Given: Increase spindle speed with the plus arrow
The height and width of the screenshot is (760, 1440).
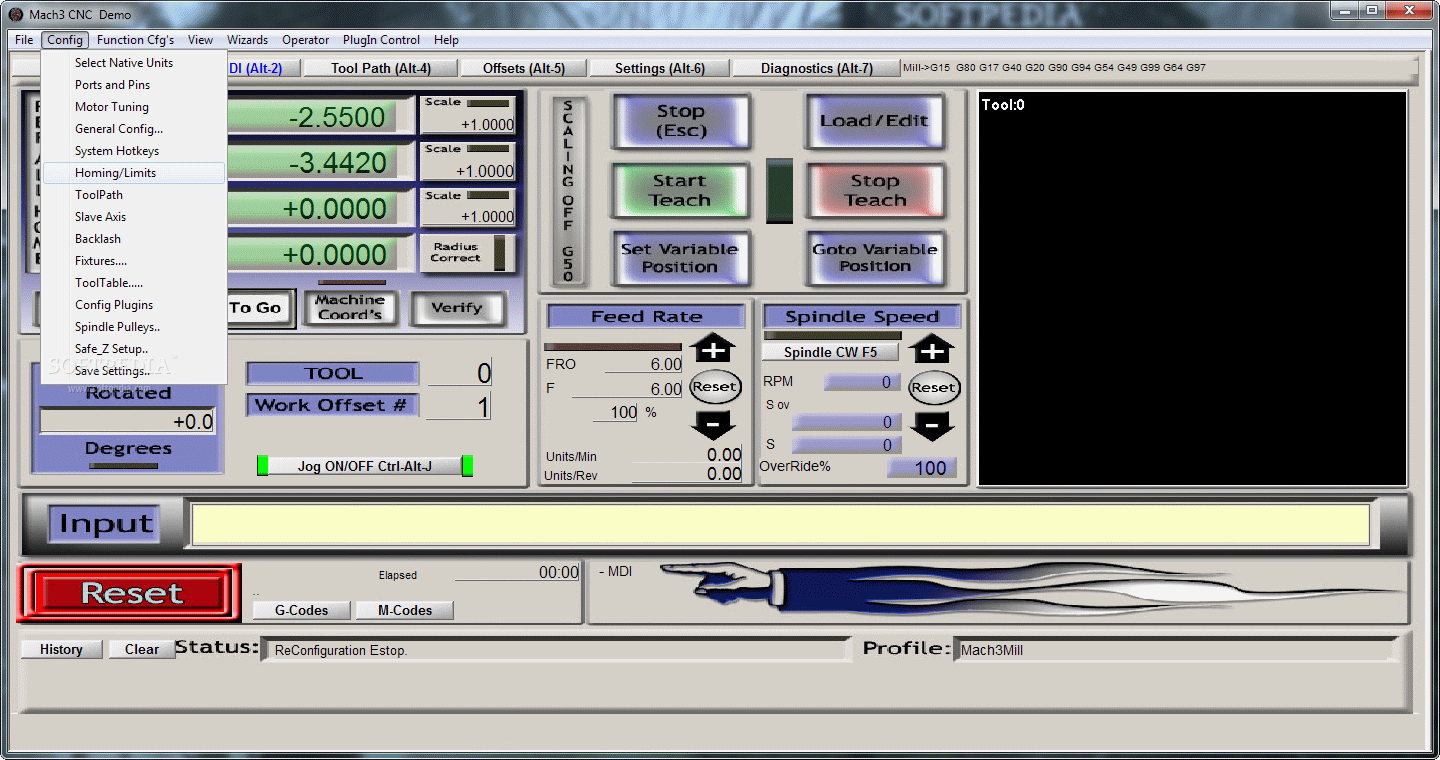Looking at the screenshot, I should (x=932, y=349).
